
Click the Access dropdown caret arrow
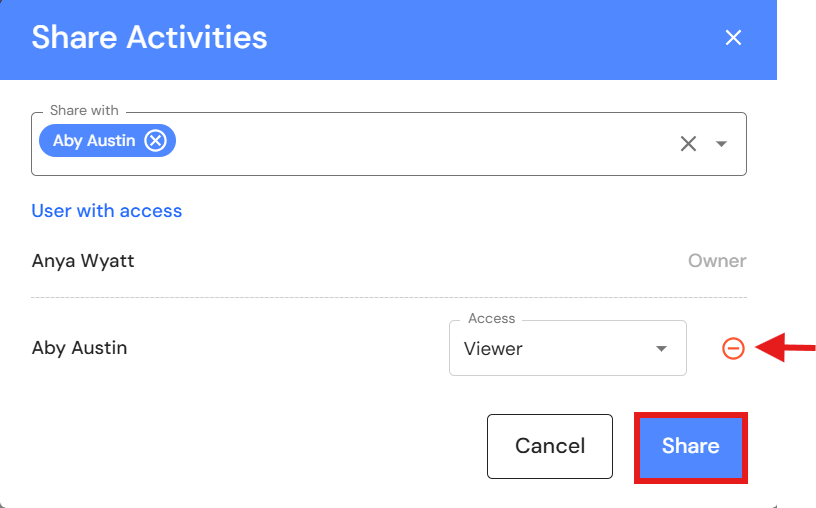pyautogui.click(x=661, y=349)
